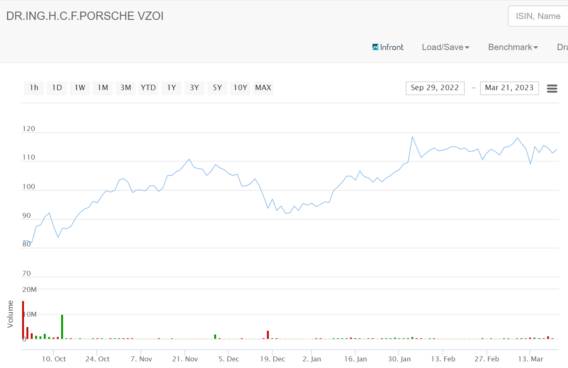Choose the YTD time range
The height and width of the screenshot is (368, 568).
(x=149, y=88)
